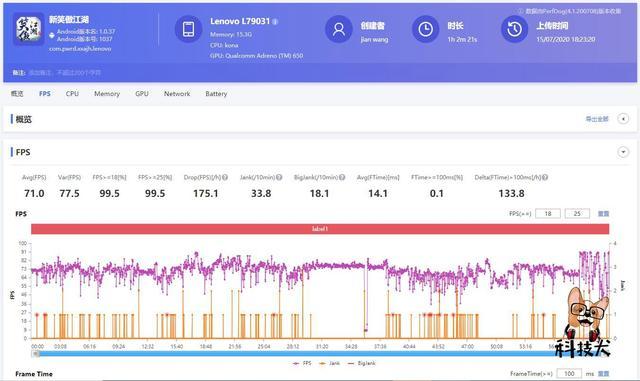
Task: Click Jank value 33.8
Action: pyautogui.click(x=261, y=194)
